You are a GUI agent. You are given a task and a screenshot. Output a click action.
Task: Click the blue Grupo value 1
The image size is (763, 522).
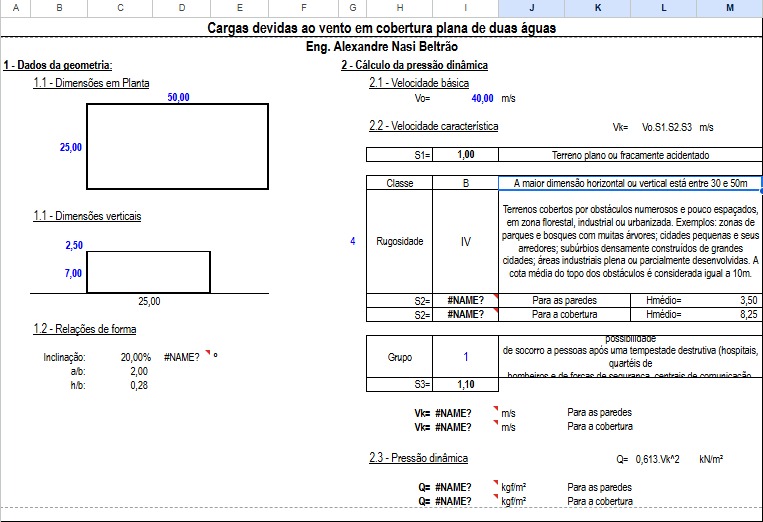pos(466,357)
